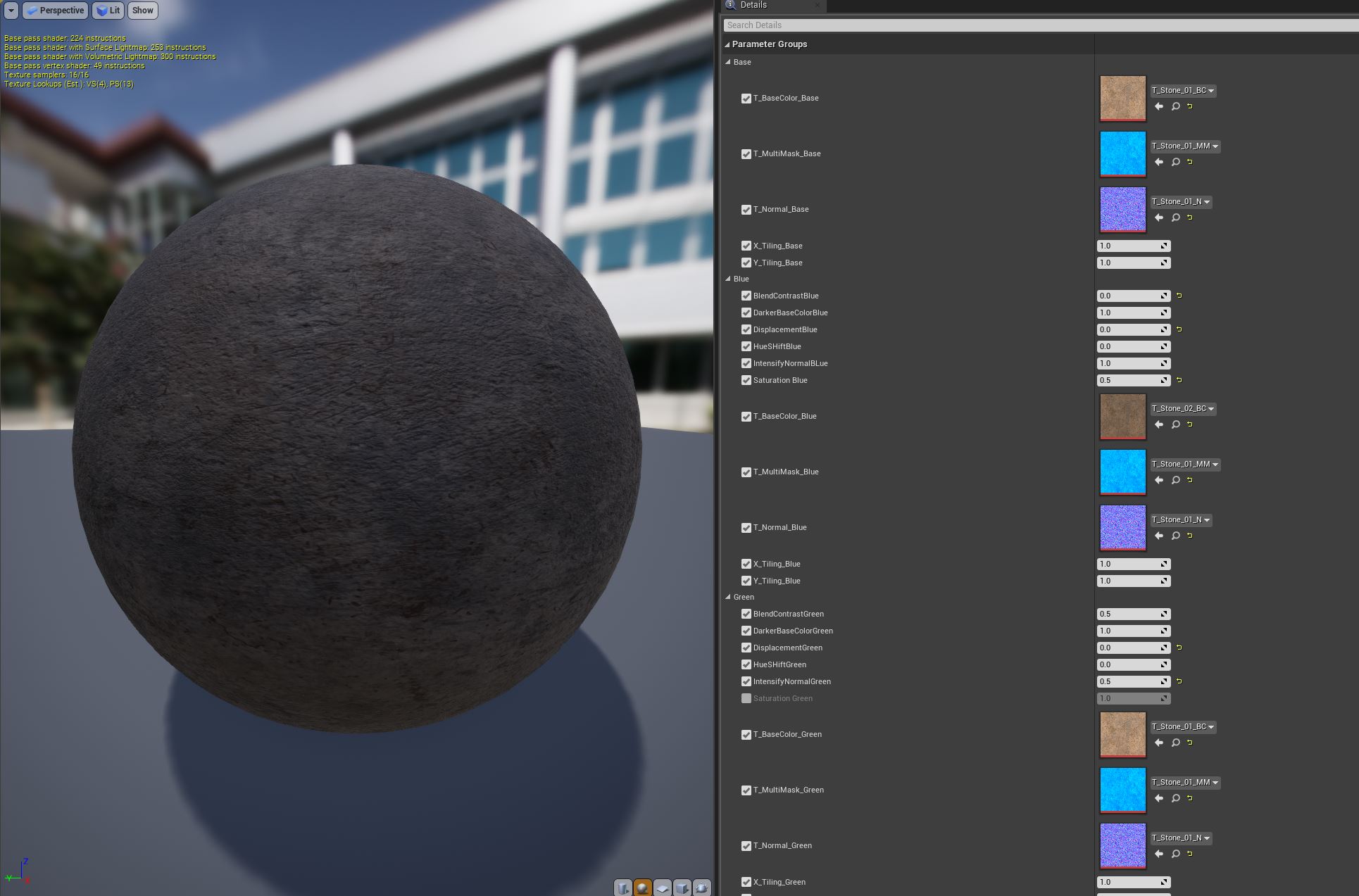Reset Saturation Blue value to default
1359x896 pixels.
click(x=1179, y=380)
